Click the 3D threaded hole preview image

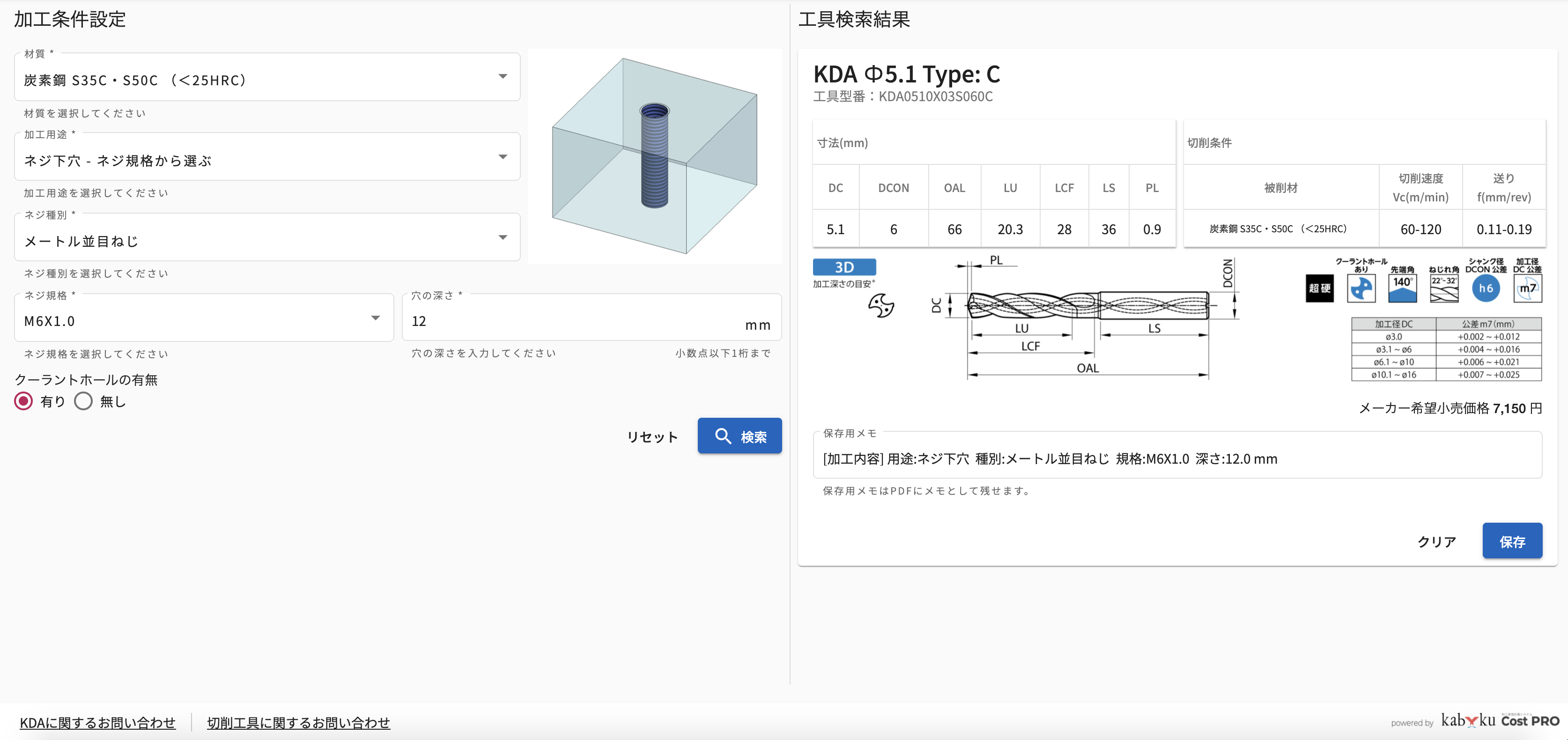click(x=654, y=156)
